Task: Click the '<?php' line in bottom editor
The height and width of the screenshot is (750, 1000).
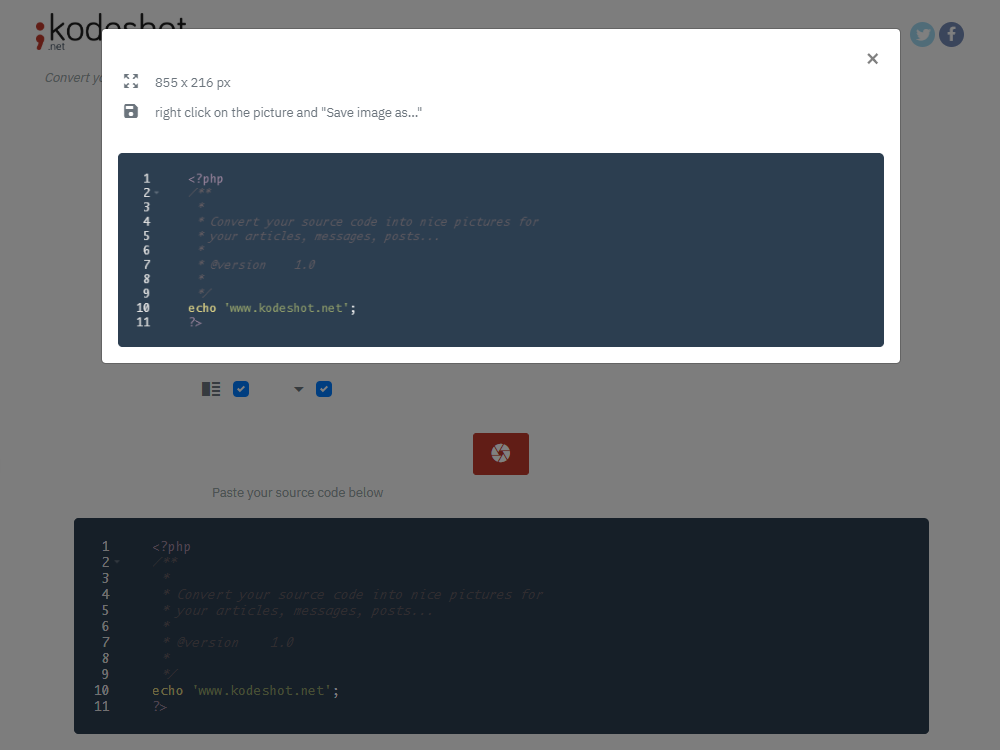Action: coord(172,547)
